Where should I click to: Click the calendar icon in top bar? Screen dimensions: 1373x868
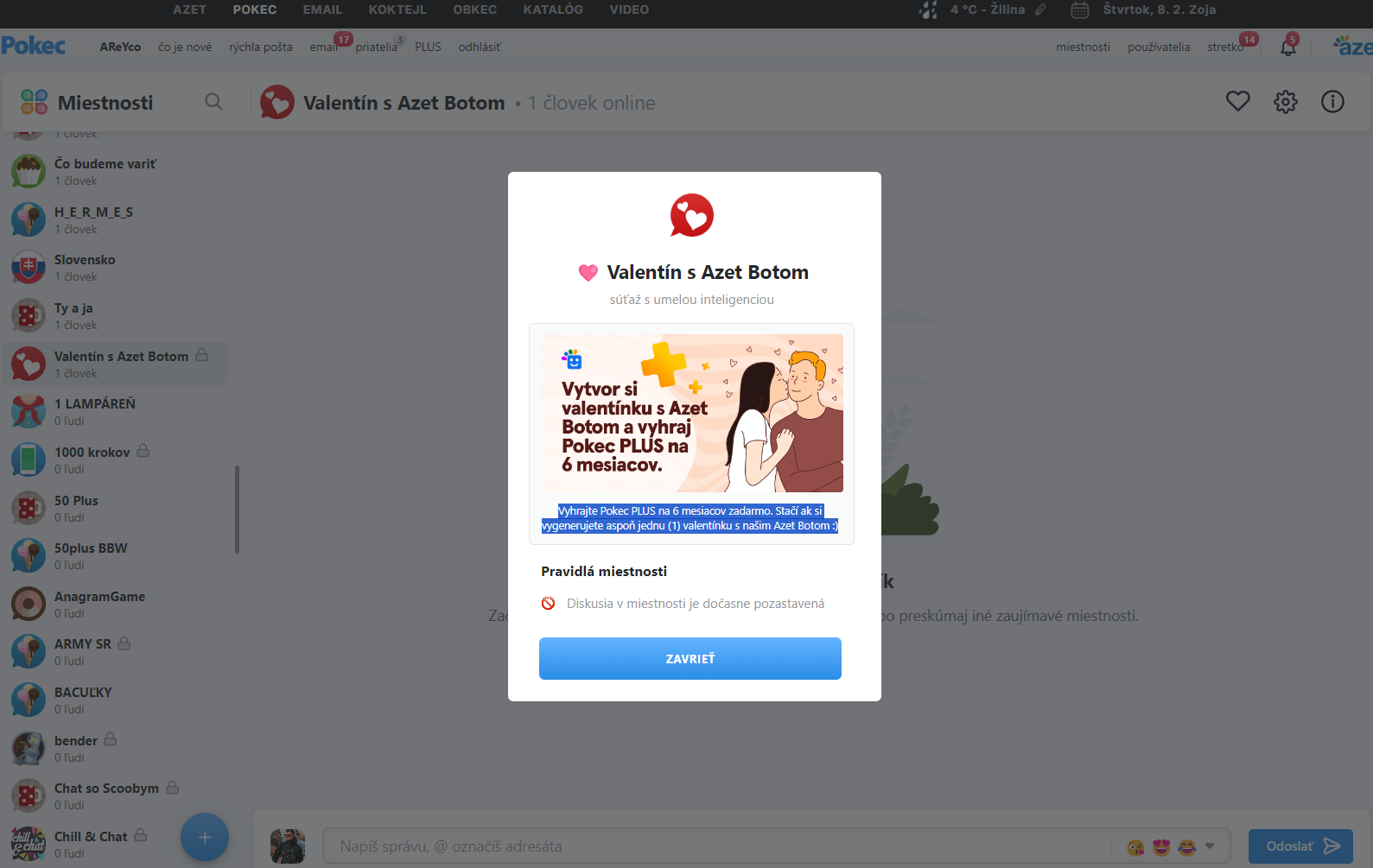(1080, 10)
